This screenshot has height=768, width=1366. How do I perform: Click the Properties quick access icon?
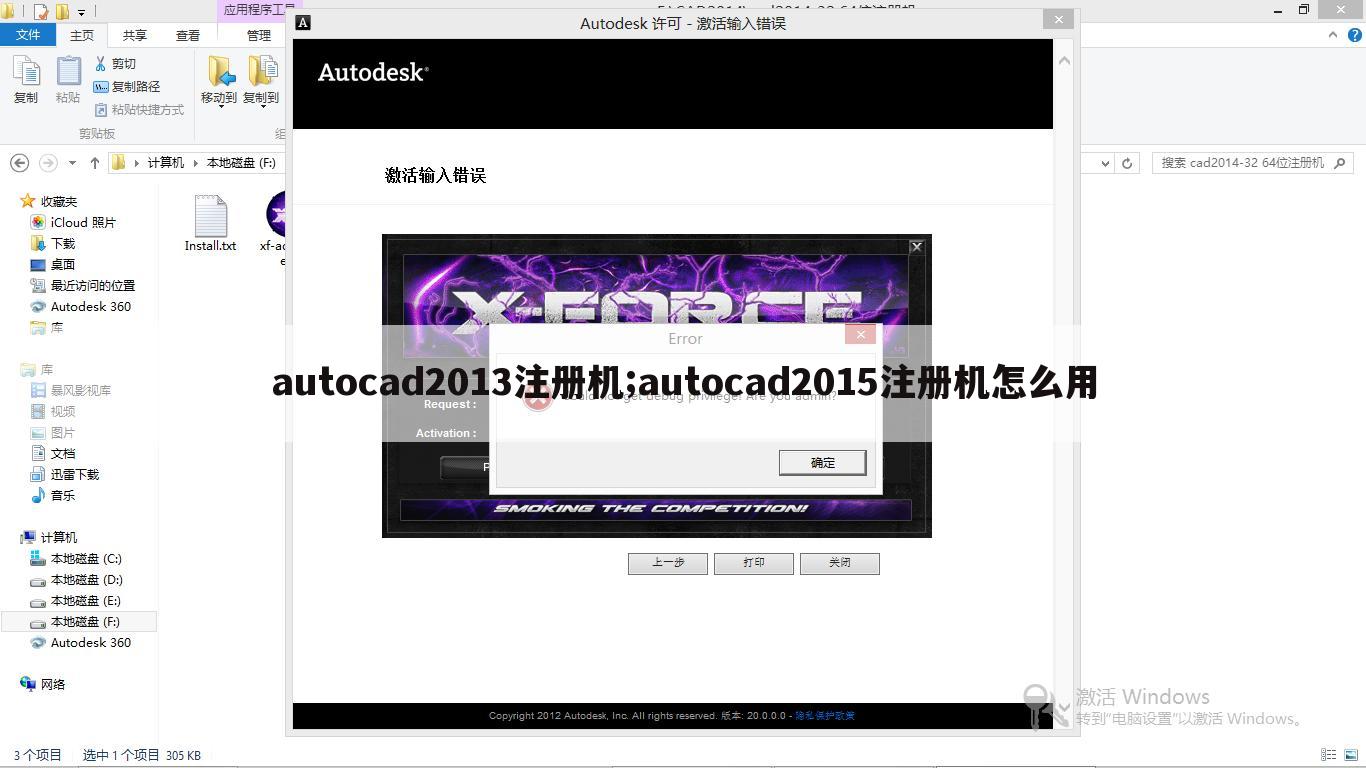[41, 12]
